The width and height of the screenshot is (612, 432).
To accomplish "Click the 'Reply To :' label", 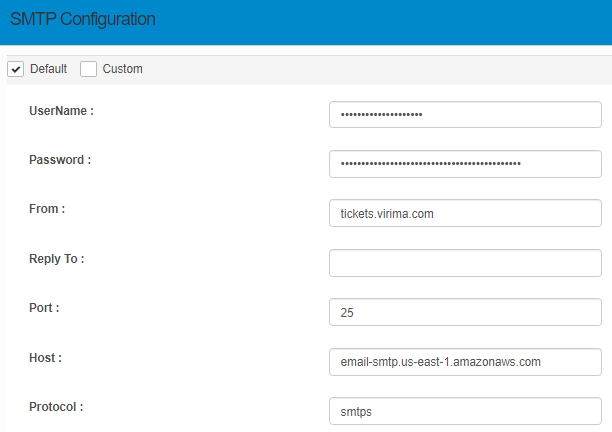I will pyautogui.click(x=56, y=259).
